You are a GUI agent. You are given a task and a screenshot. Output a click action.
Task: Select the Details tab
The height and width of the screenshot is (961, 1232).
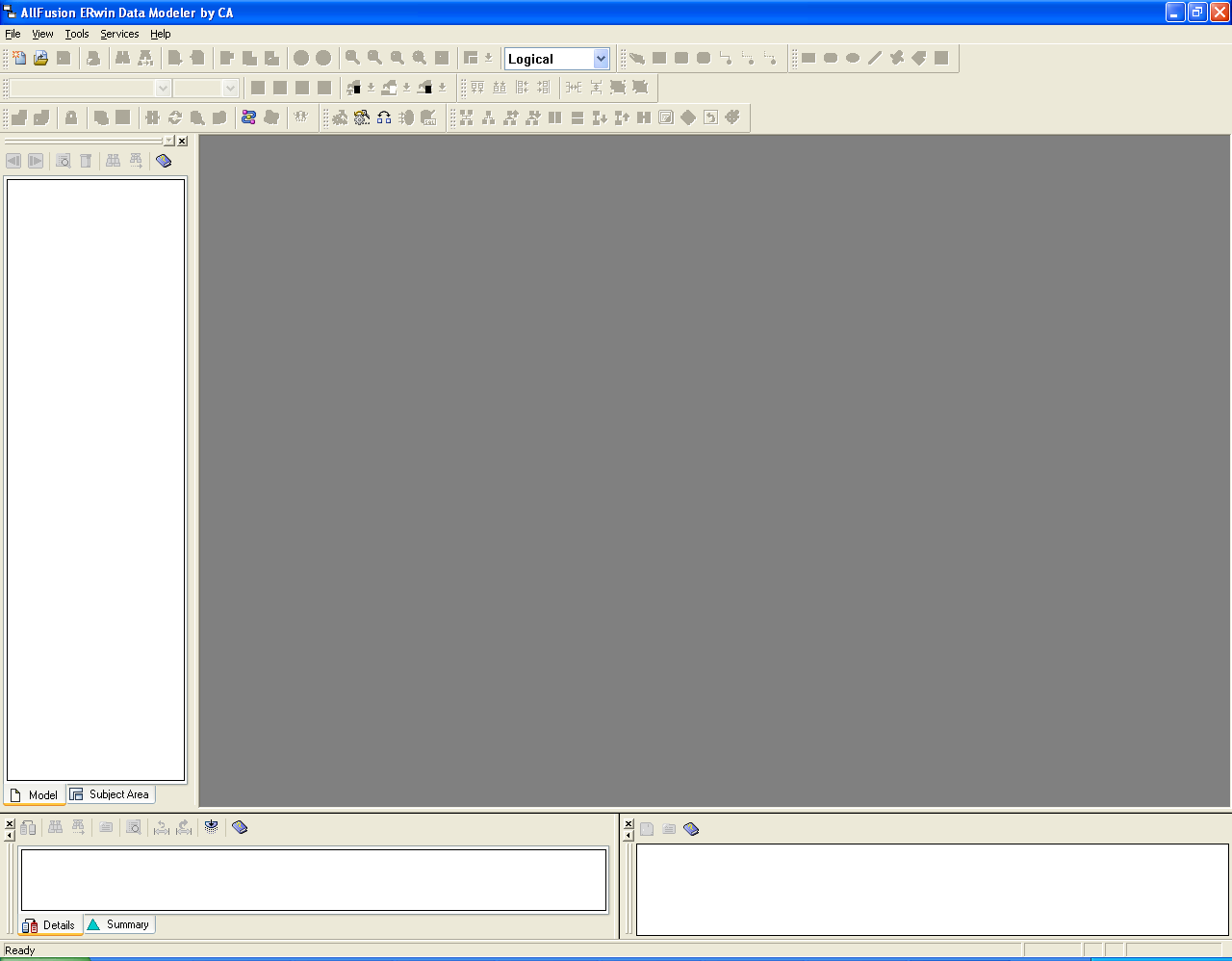[50, 925]
